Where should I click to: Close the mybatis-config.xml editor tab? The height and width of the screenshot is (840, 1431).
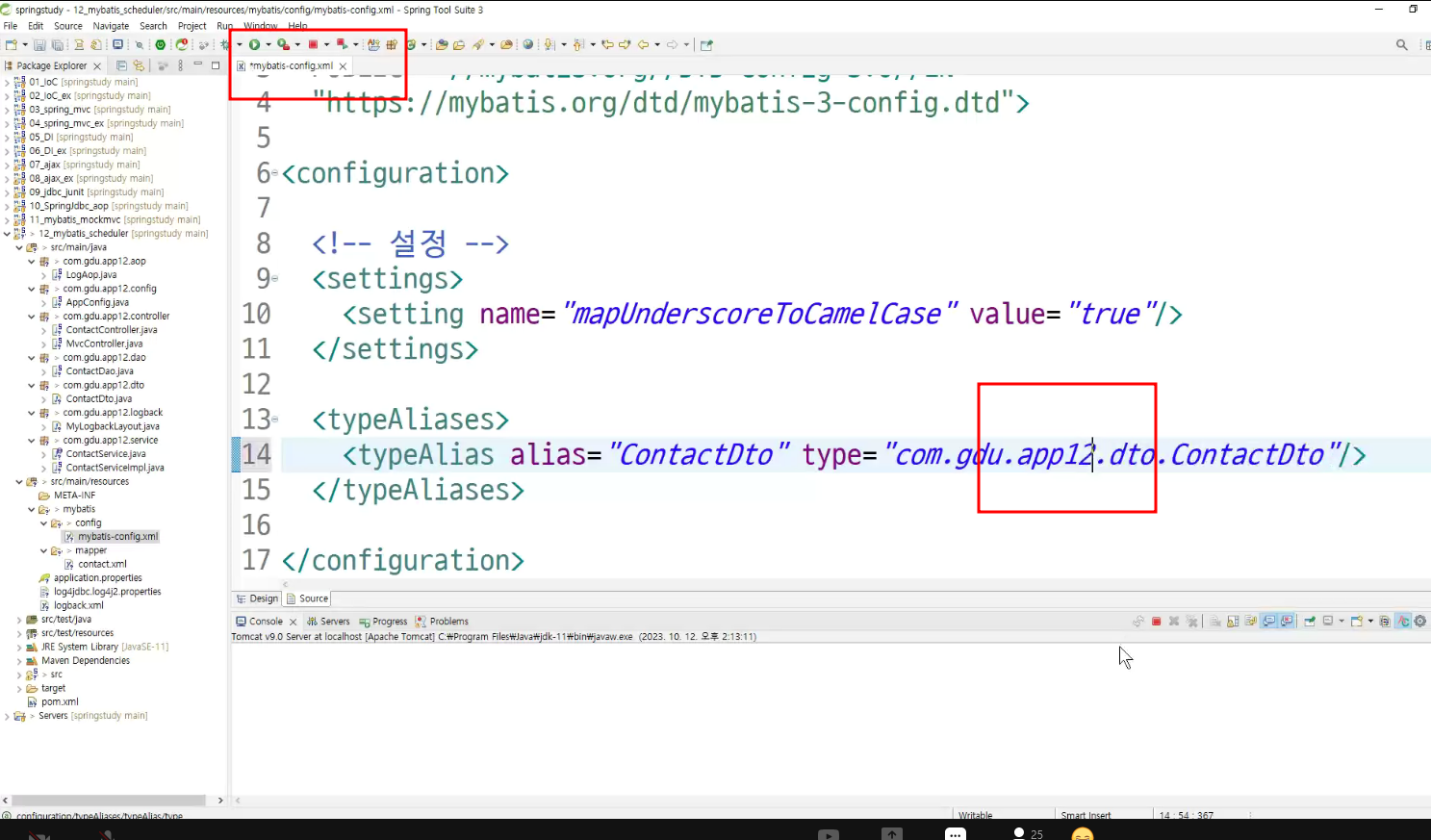point(343,66)
